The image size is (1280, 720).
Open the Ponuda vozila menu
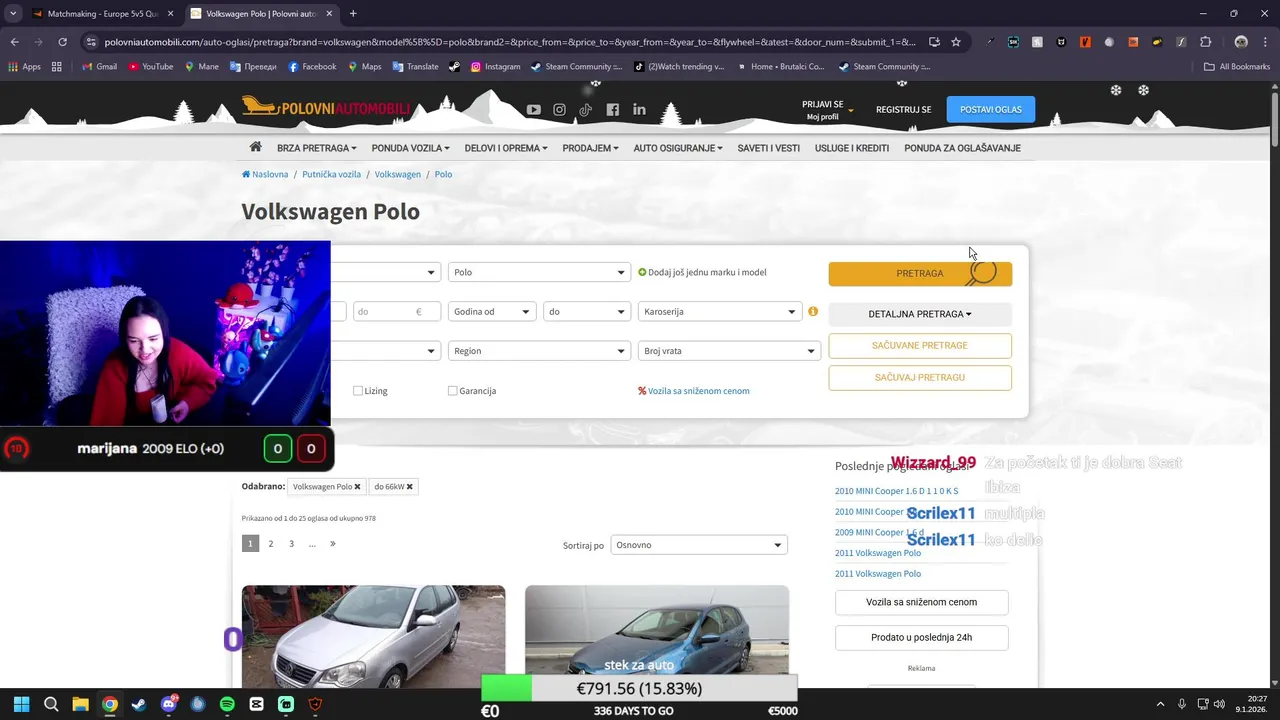[x=410, y=148]
